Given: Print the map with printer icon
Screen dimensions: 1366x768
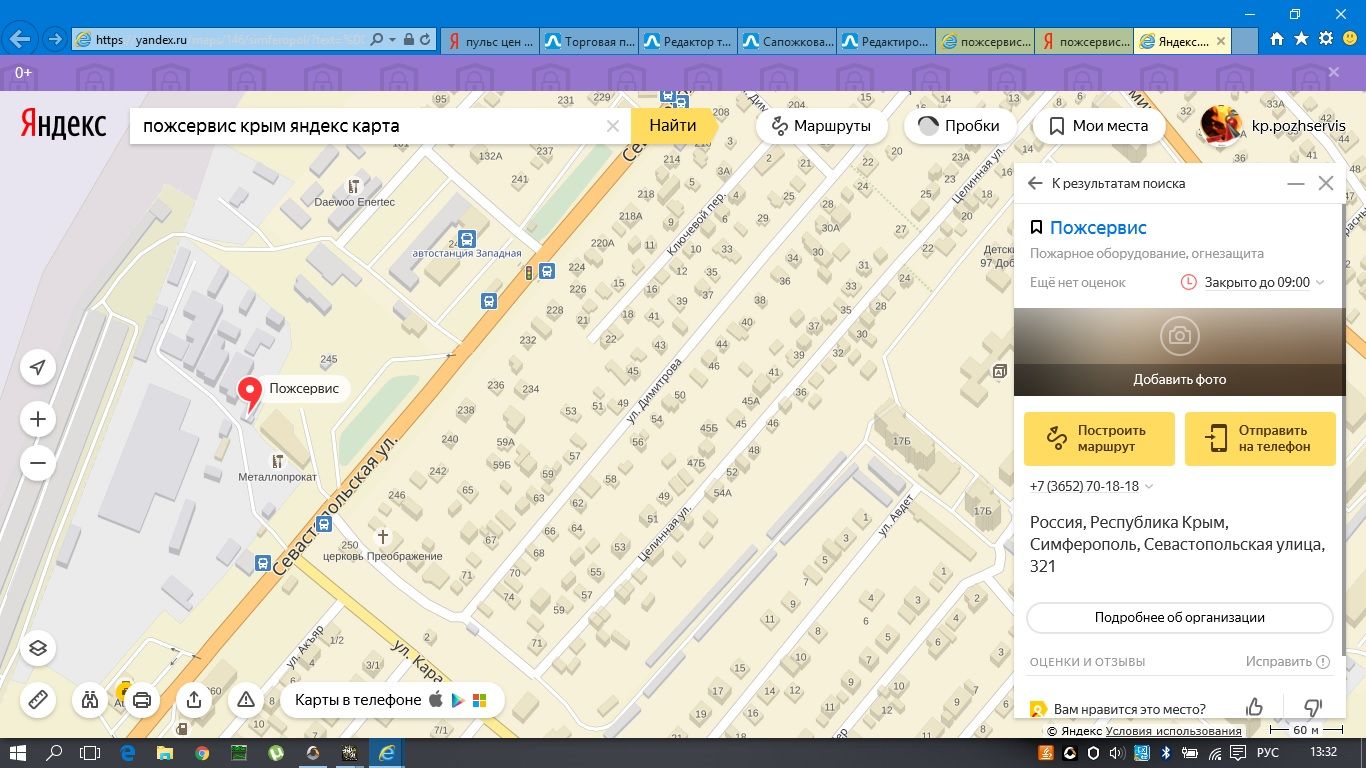Looking at the screenshot, I should [x=142, y=700].
